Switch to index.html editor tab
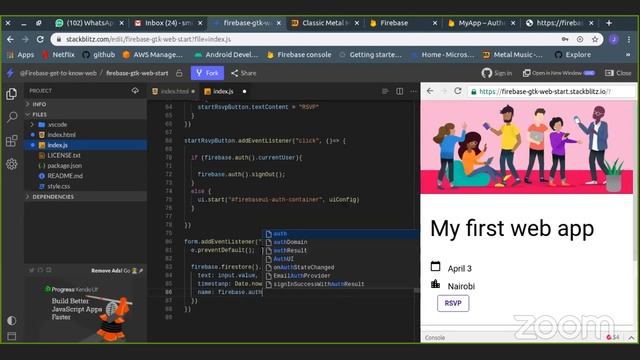The height and width of the screenshot is (360, 640). point(173,91)
